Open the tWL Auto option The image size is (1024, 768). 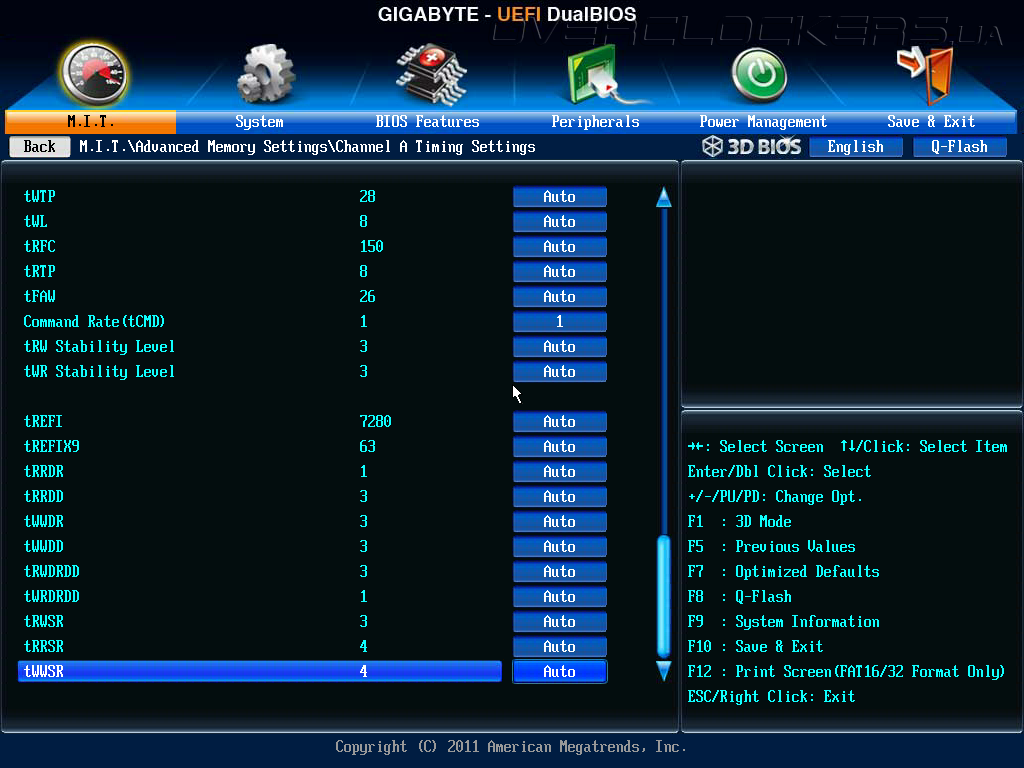pyautogui.click(x=560, y=221)
